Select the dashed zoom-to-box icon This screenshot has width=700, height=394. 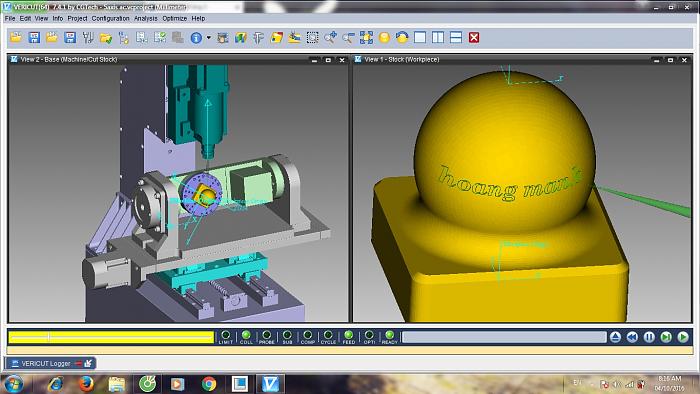312,37
